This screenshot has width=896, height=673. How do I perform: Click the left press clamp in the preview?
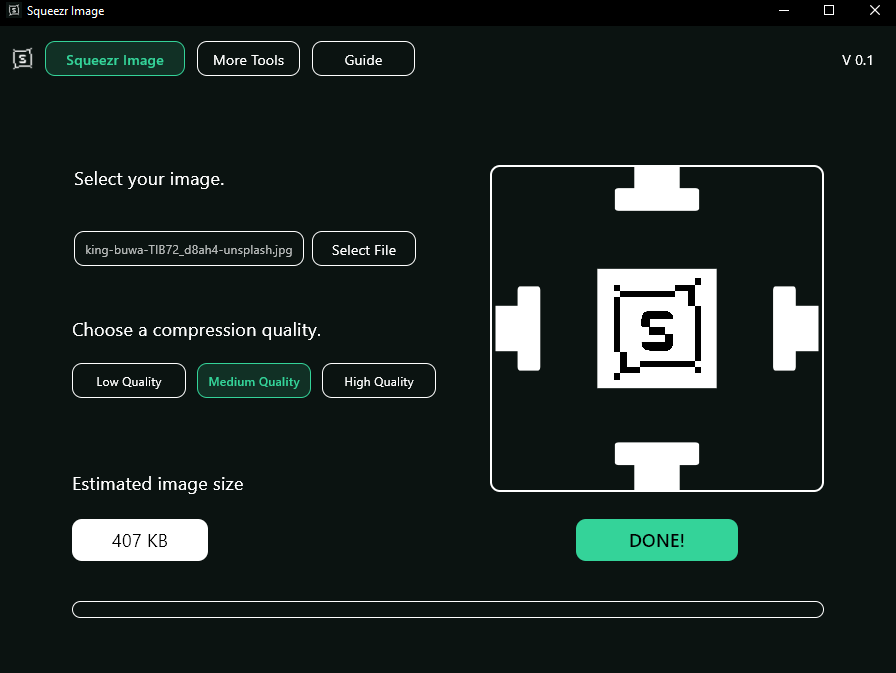[518, 329]
